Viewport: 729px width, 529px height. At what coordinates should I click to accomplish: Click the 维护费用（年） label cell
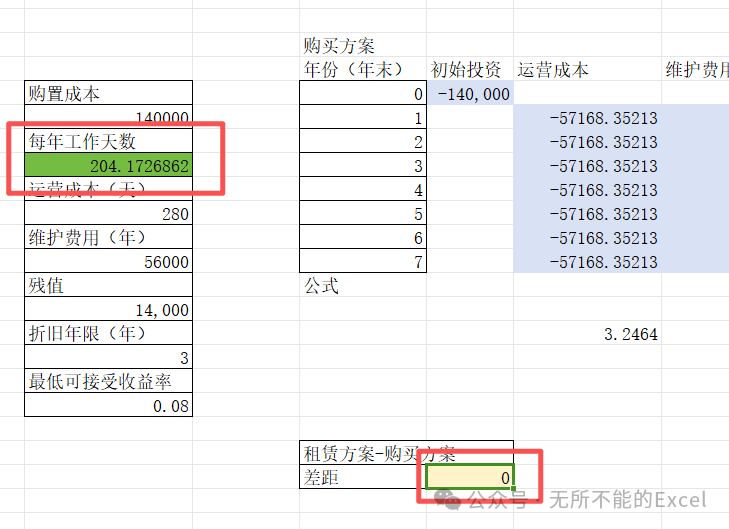[x=108, y=237]
